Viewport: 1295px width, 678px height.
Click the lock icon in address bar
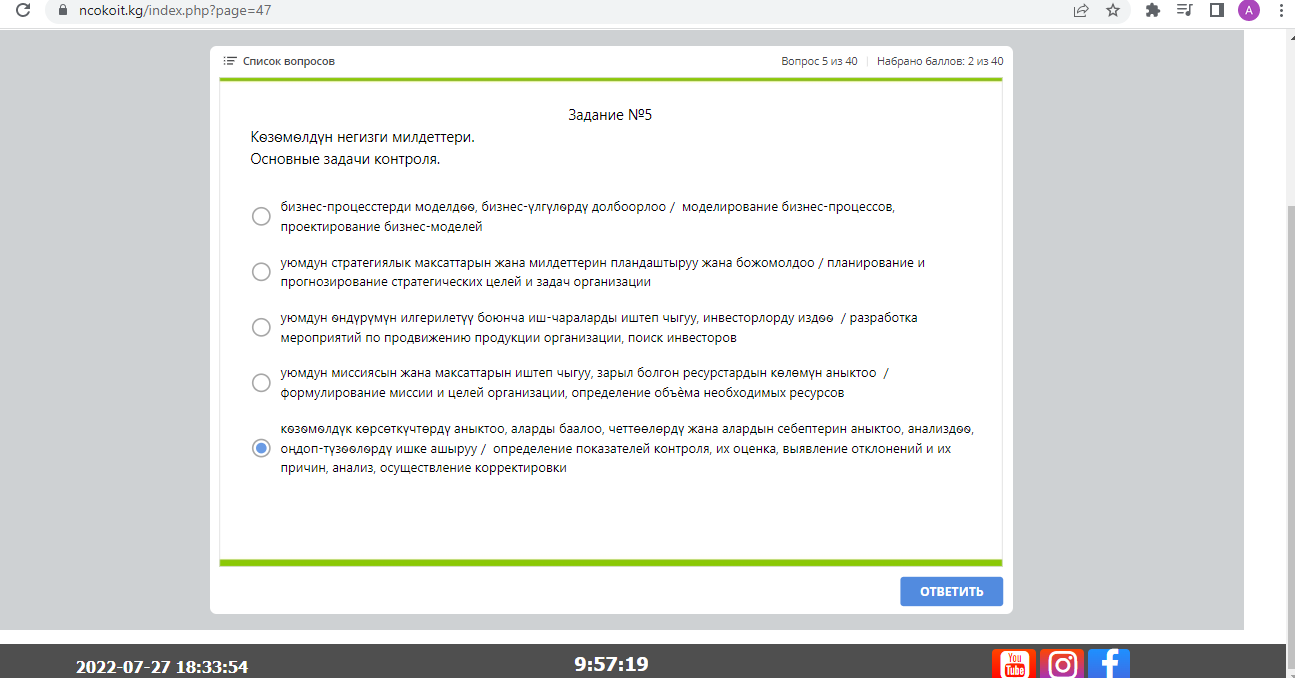(62, 11)
